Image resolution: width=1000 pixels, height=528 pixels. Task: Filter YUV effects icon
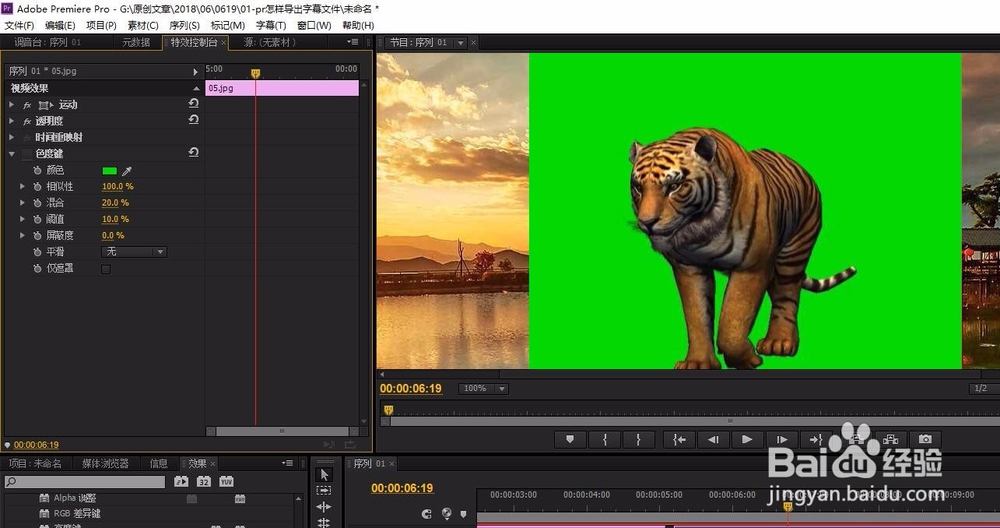226,481
